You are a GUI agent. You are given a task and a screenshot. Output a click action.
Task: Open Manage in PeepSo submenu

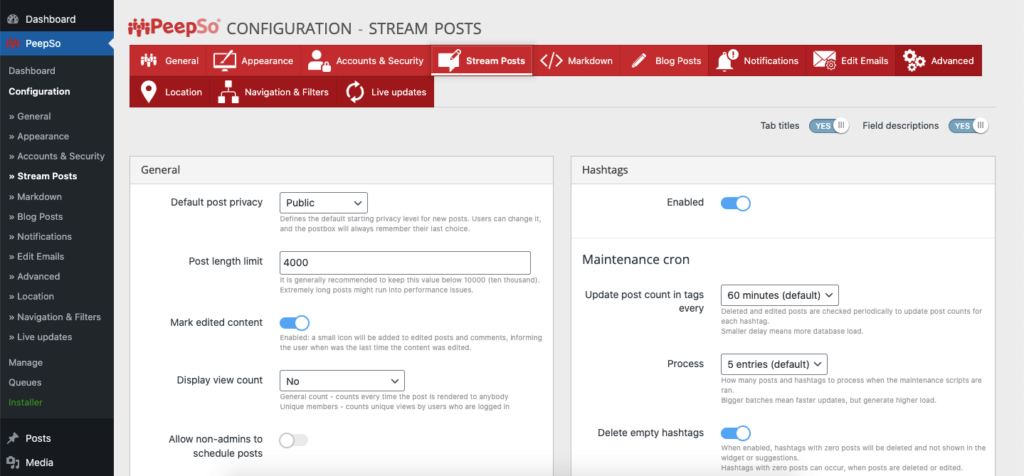[25, 362]
